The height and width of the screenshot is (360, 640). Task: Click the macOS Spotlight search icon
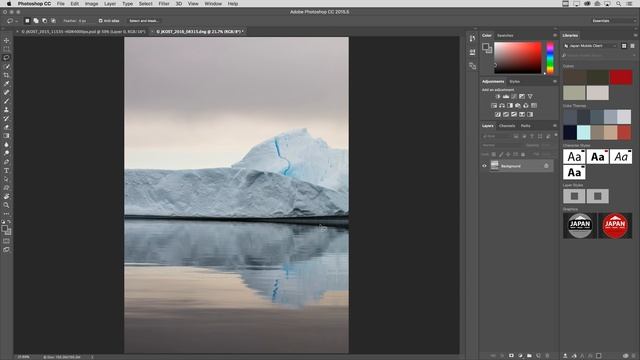tap(618, 4)
